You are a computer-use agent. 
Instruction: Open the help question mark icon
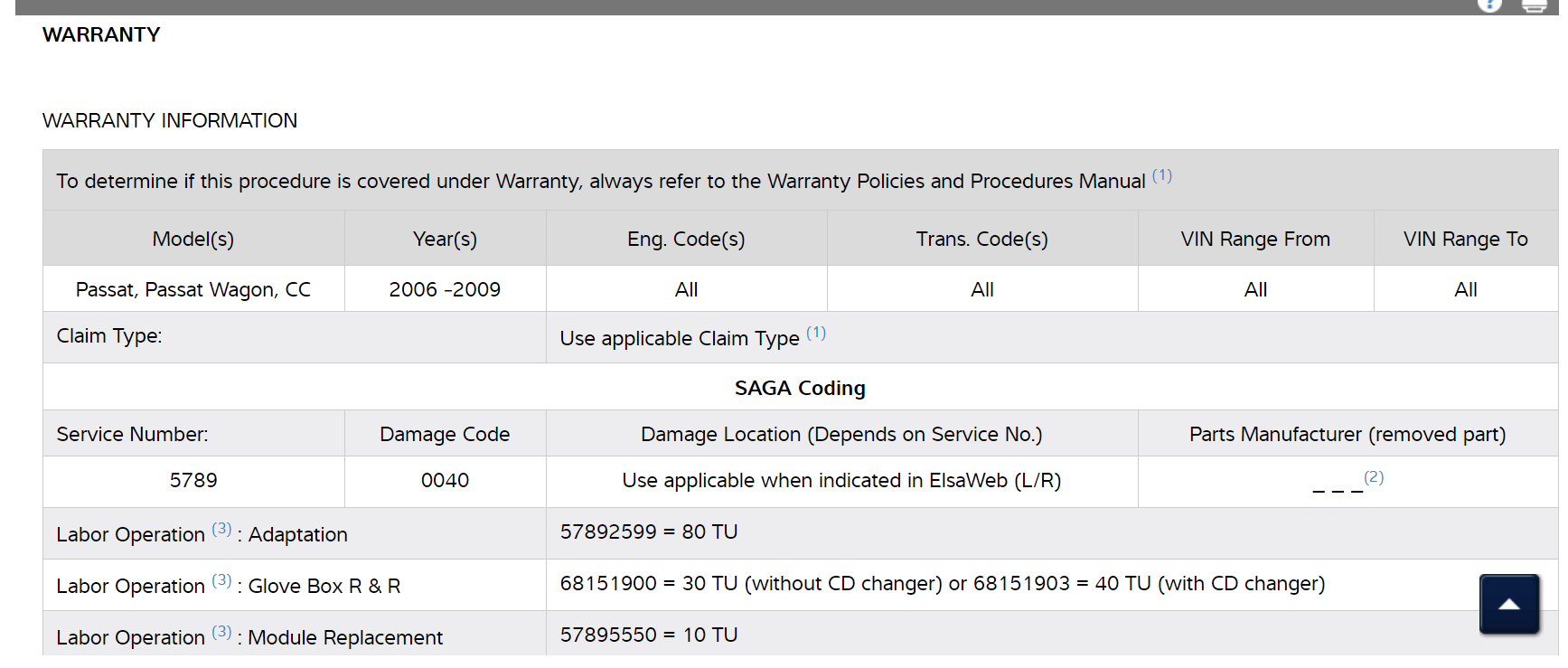pyautogui.click(x=1489, y=5)
